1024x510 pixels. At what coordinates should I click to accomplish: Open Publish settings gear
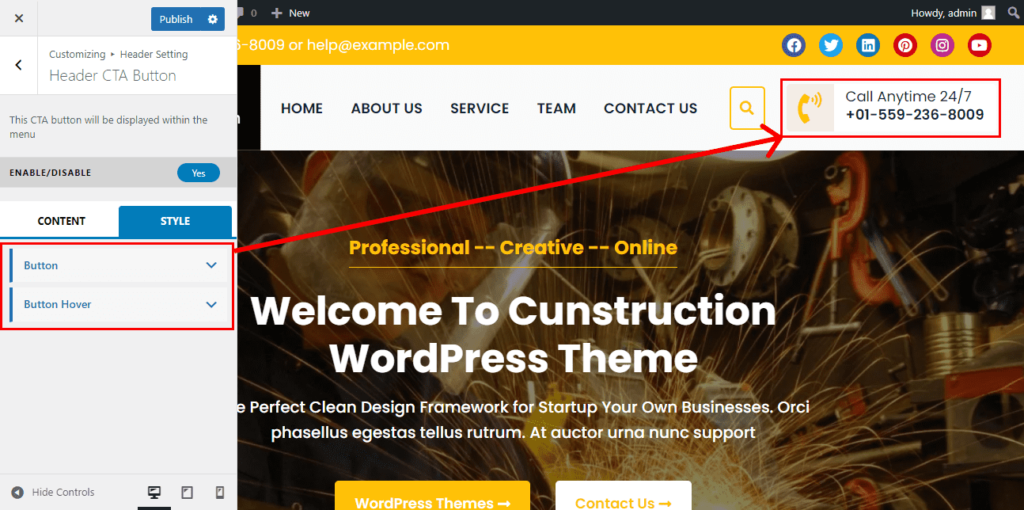click(x=212, y=20)
